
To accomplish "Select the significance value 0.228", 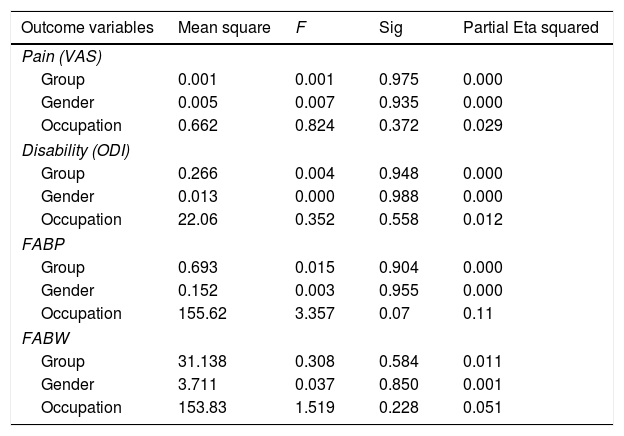I will [397, 407].
